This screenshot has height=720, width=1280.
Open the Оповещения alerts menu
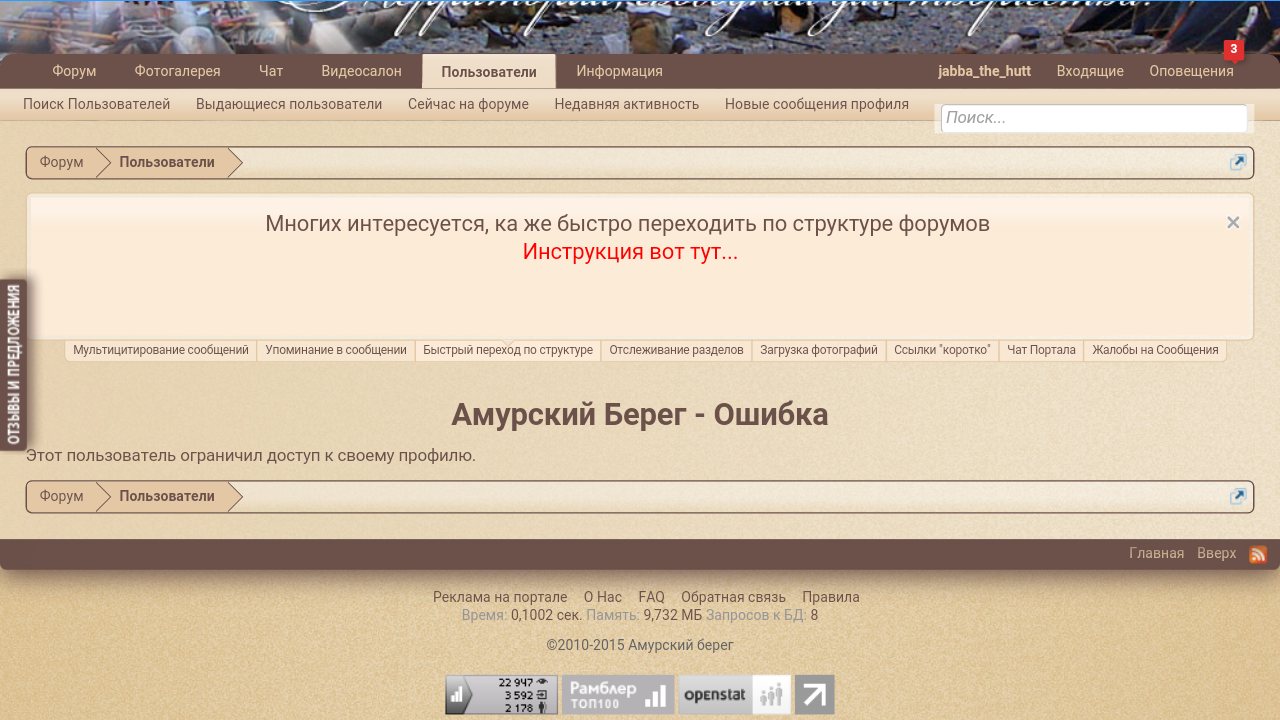1191,71
